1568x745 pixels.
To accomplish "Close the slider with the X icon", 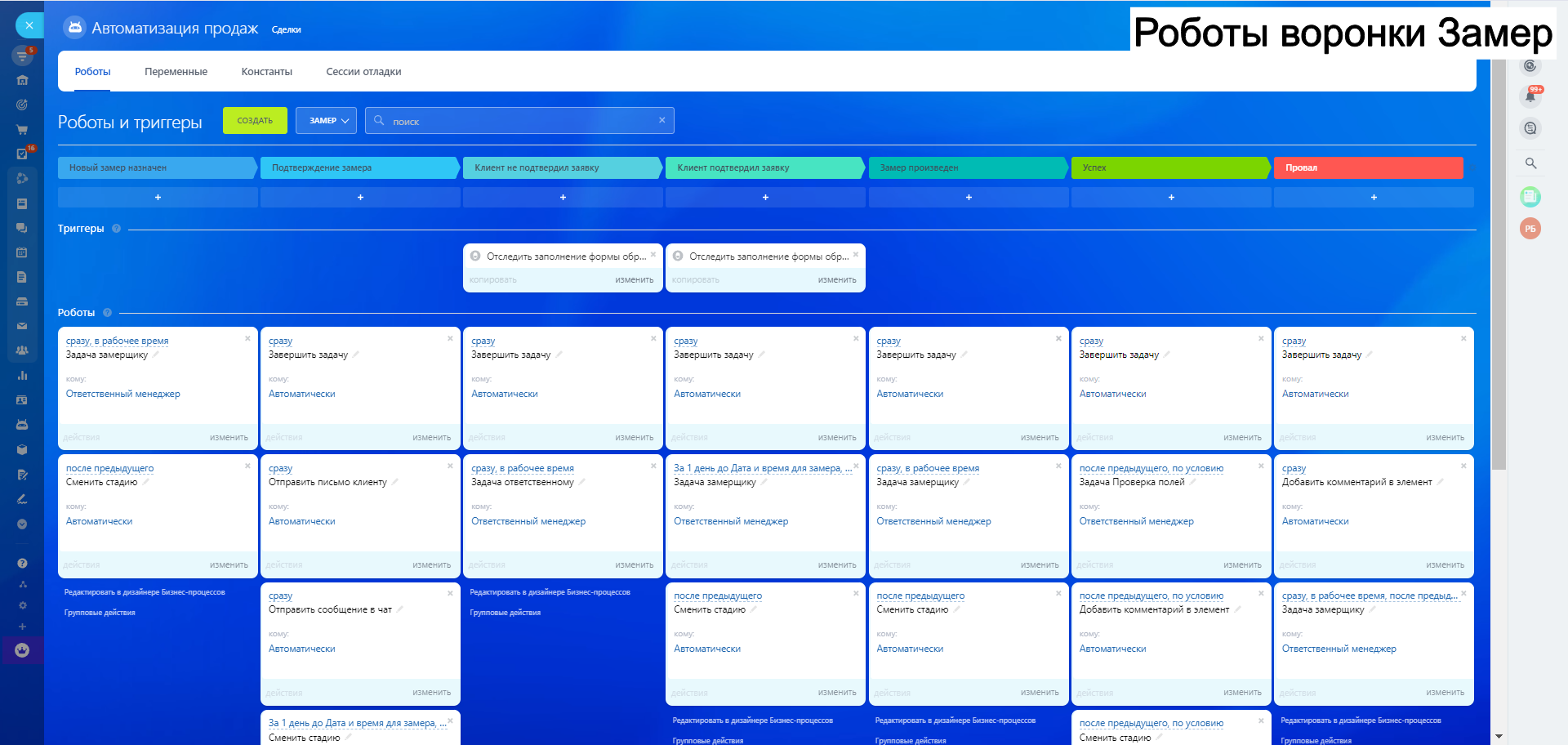I will tap(29, 25).
